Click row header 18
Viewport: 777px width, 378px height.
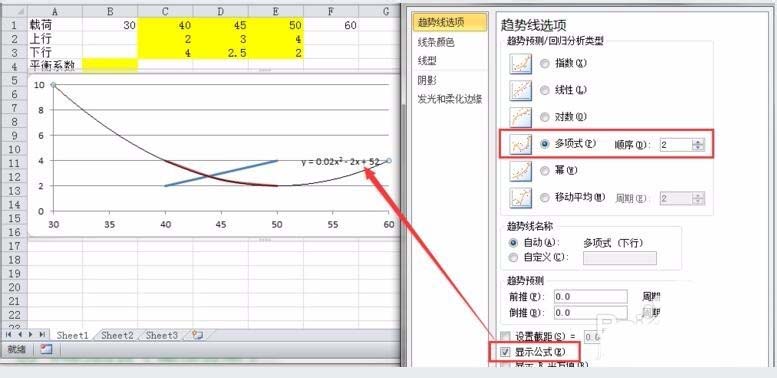(14, 260)
